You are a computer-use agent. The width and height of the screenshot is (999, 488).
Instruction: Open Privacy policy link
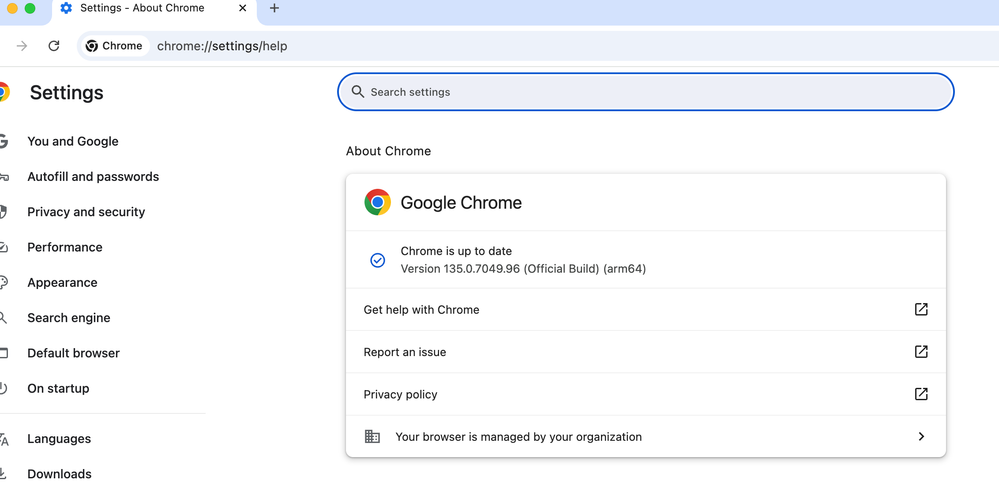click(645, 394)
